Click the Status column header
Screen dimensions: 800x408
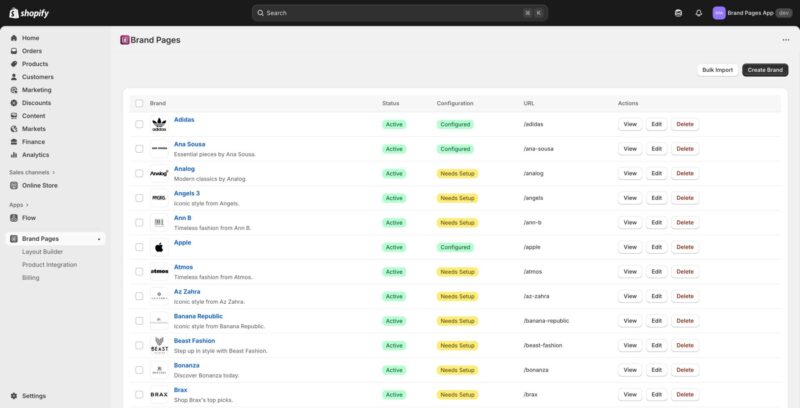coord(390,103)
